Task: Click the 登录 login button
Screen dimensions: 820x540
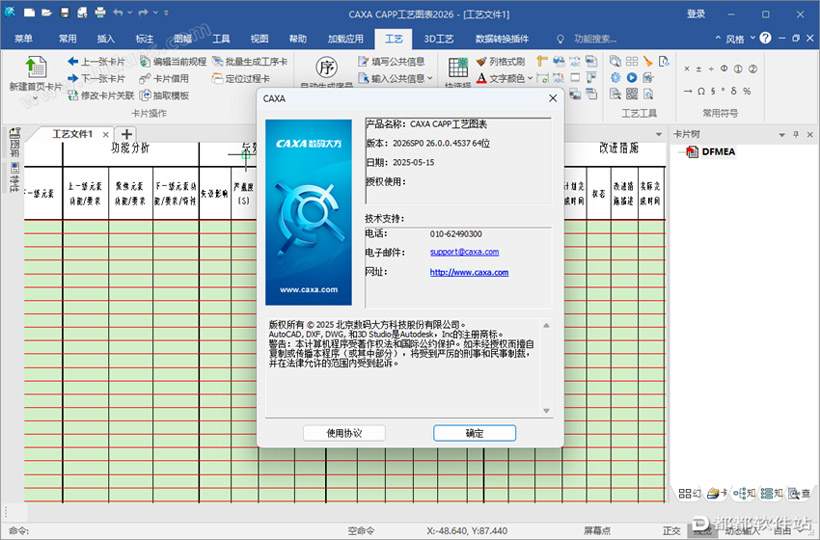Action: (x=696, y=14)
